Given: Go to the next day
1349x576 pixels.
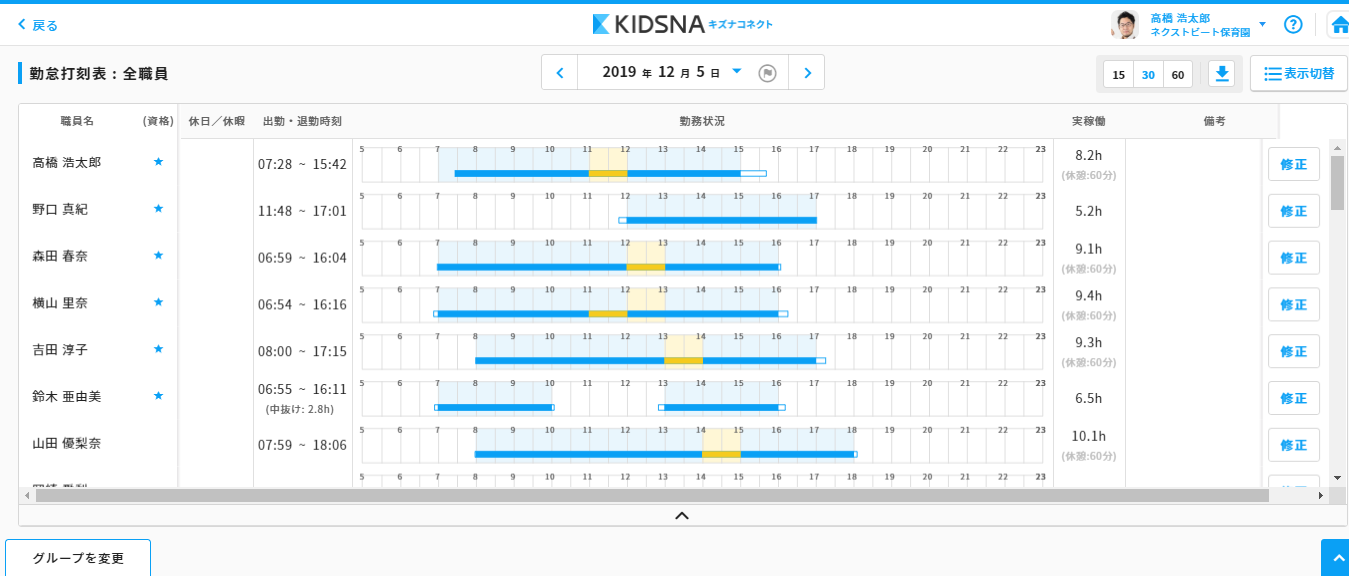Looking at the screenshot, I should pos(807,73).
